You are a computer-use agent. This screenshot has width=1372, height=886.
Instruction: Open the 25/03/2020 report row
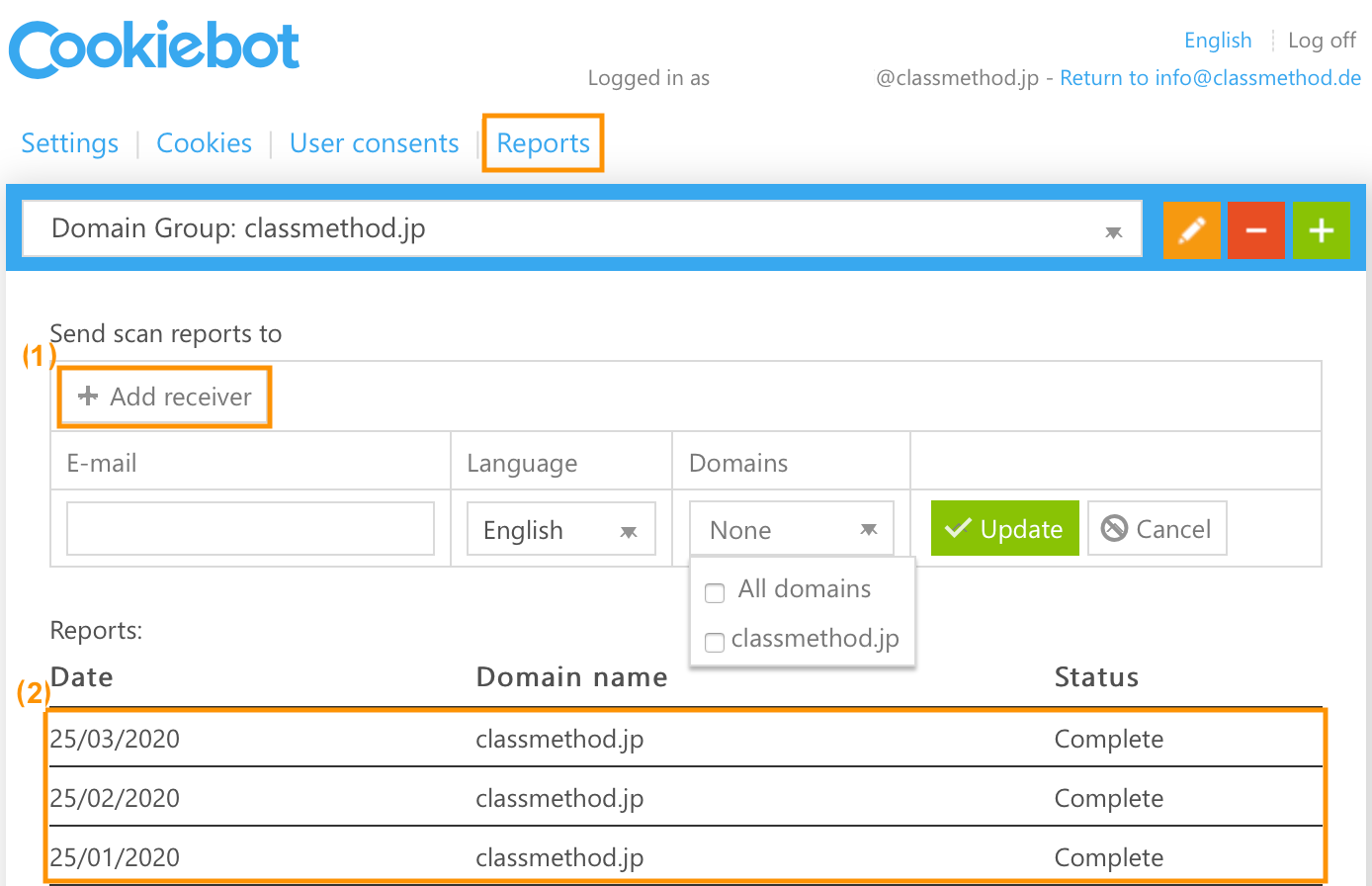pyautogui.click(x=686, y=739)
